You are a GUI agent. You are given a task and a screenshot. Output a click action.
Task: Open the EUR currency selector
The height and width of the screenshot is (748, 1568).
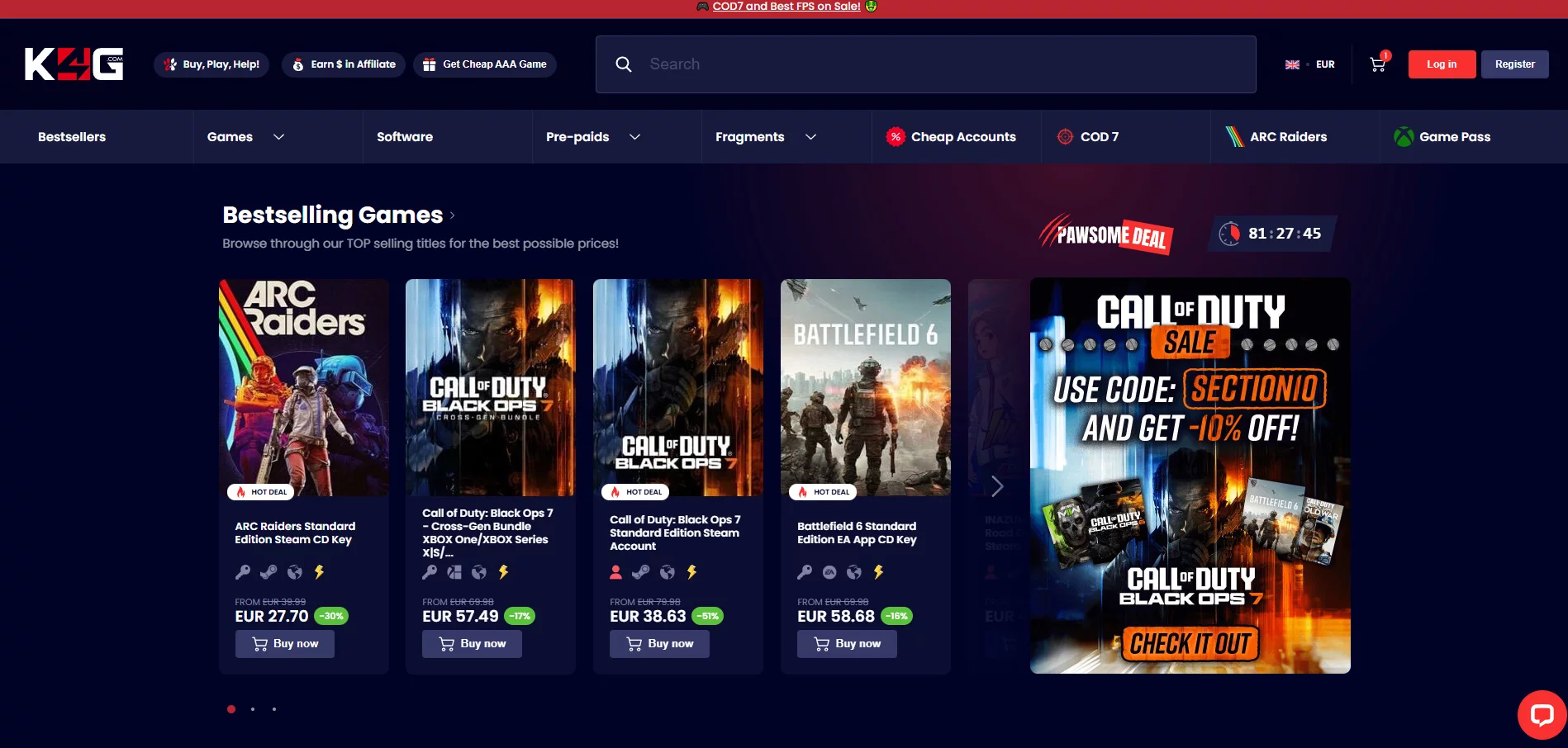coord(1325,64)
